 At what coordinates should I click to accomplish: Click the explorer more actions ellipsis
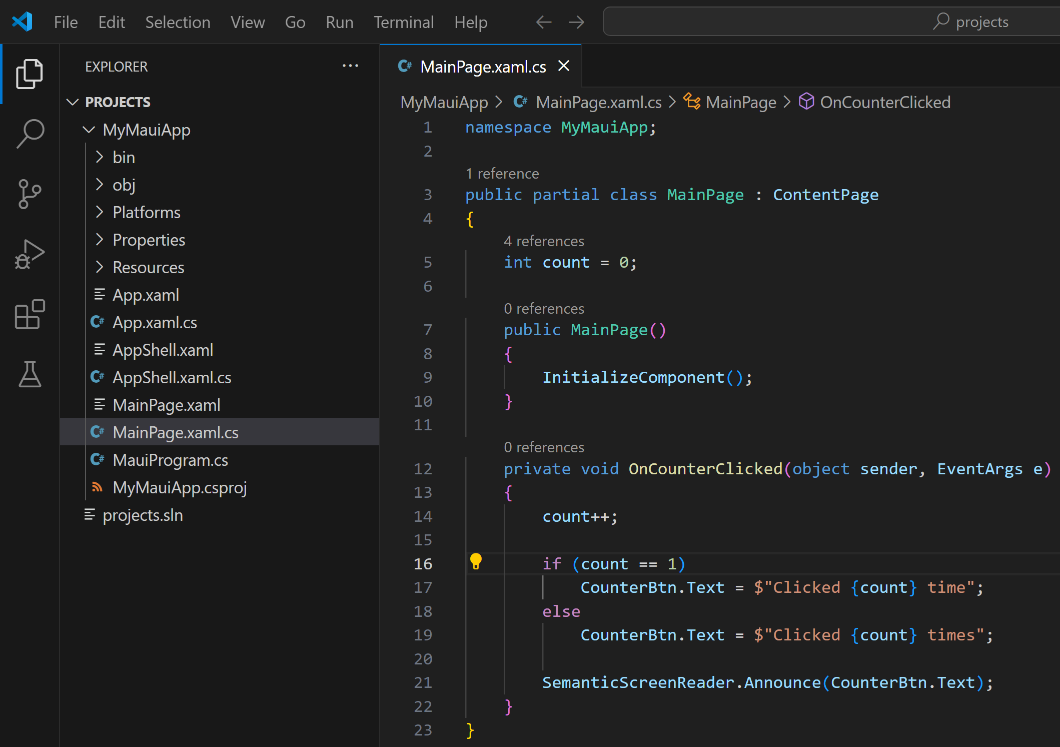[349, 65]
